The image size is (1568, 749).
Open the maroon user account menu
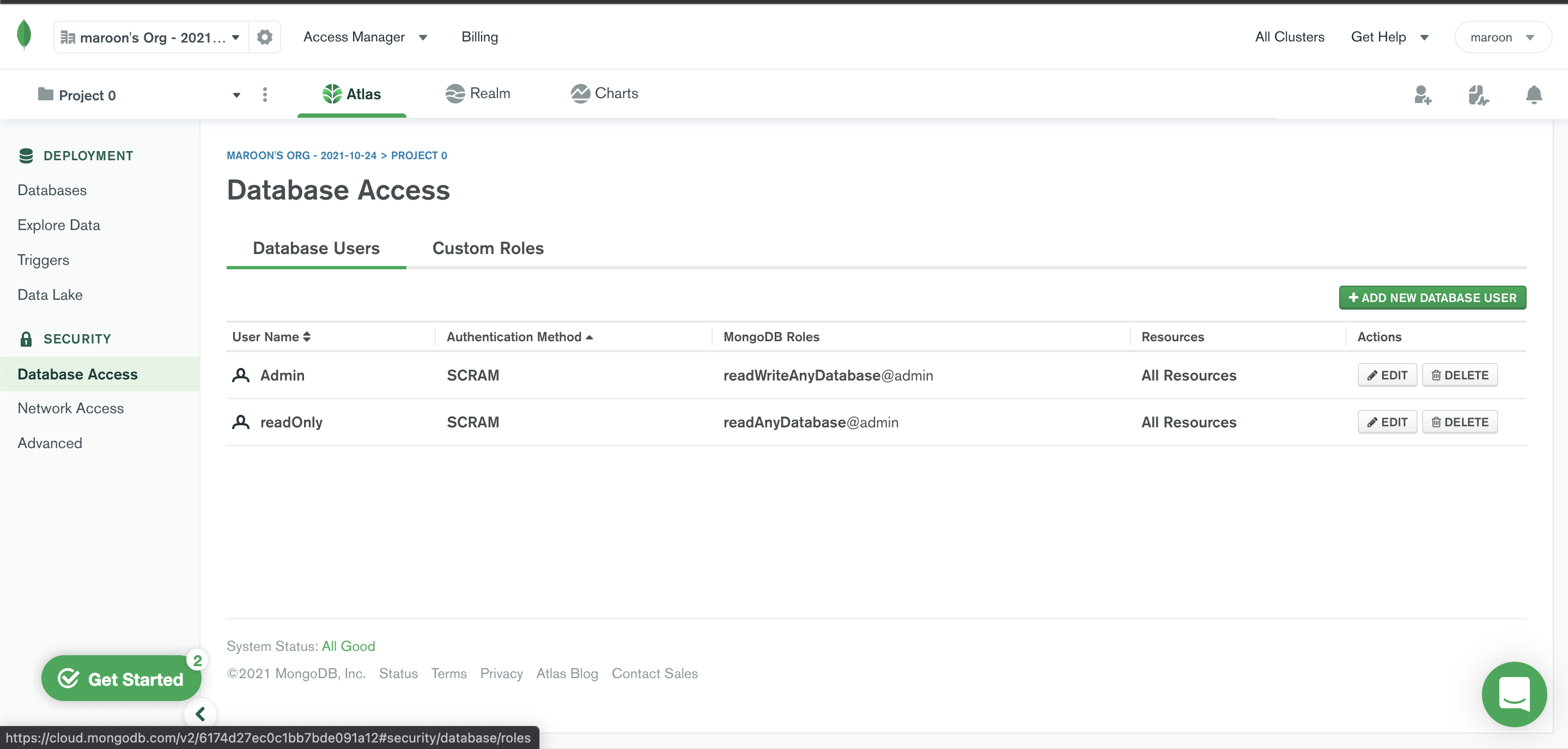(1501, 38)
